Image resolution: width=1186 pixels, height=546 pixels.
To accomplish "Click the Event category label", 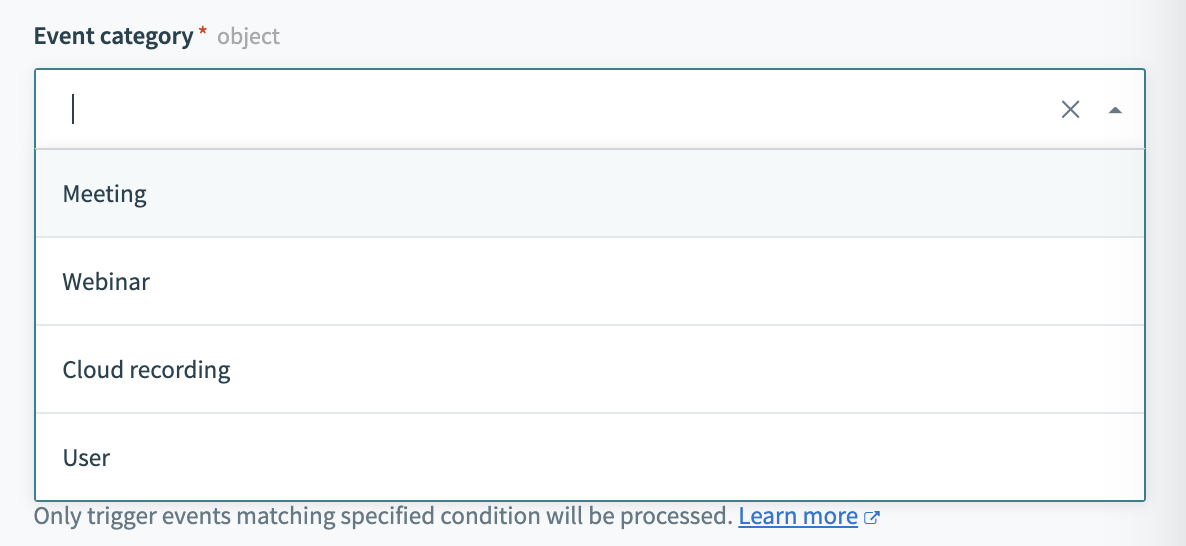I will [x=113, y=37].
